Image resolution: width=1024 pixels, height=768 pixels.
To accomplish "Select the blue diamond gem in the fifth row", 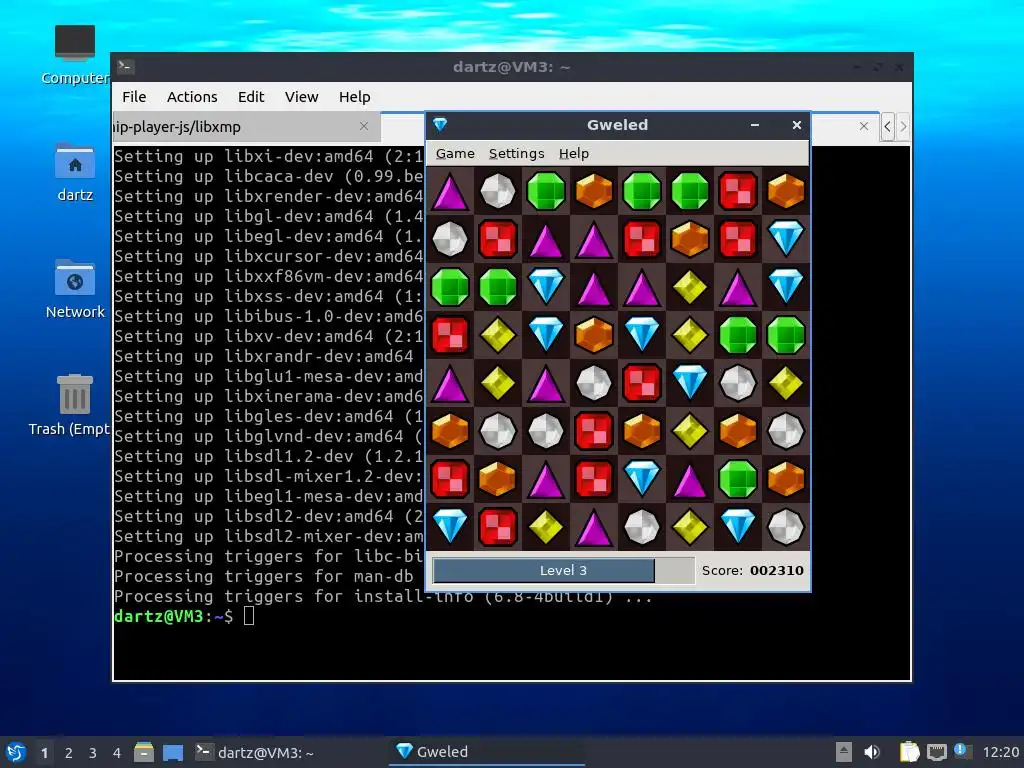I will coord(690,383).
